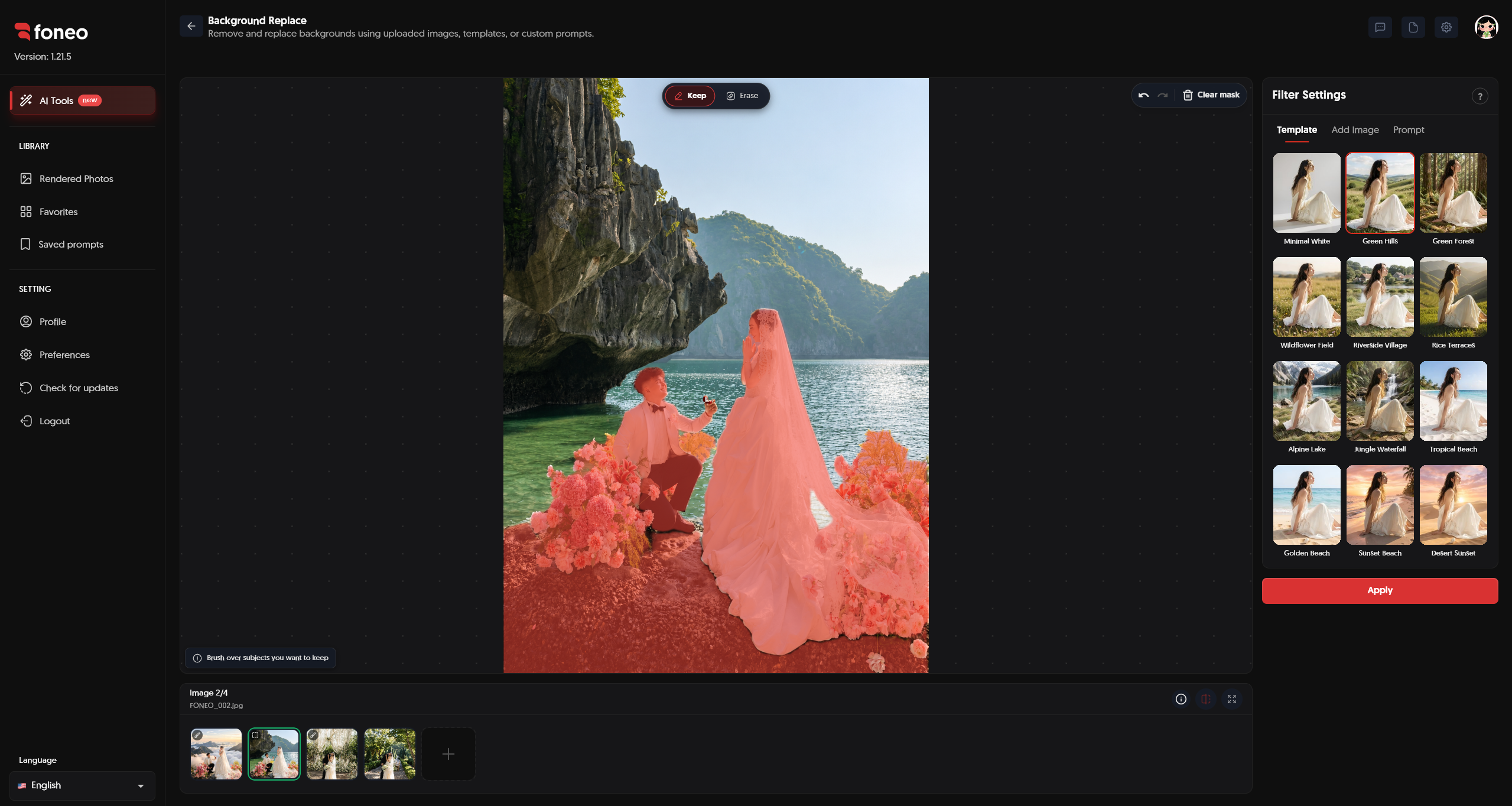Open Favorites in the sidebar
The image size is (1512, 806).
click(x=82, y=212)
